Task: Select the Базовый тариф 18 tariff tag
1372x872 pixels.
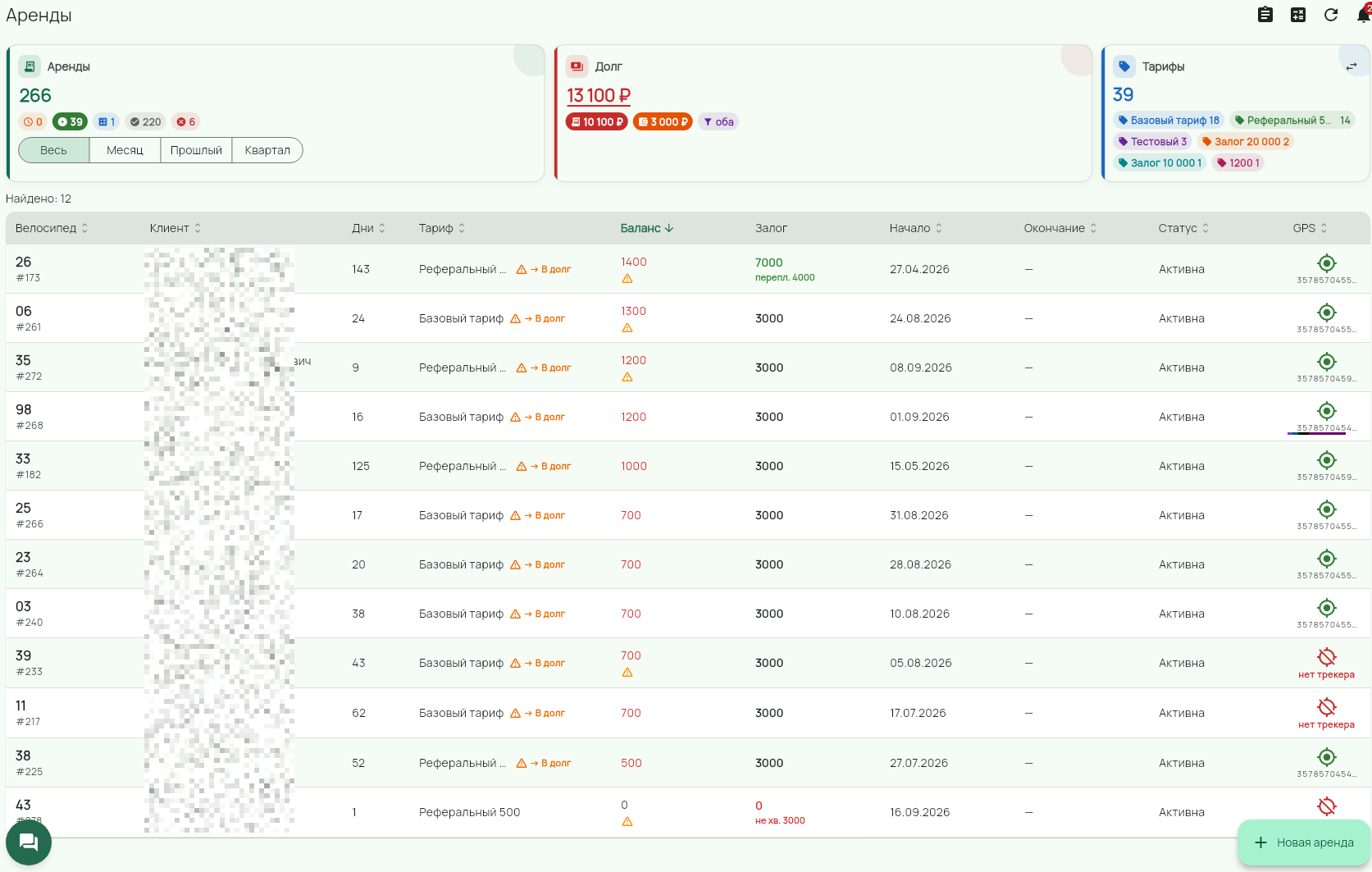Action: point(1169,120)
